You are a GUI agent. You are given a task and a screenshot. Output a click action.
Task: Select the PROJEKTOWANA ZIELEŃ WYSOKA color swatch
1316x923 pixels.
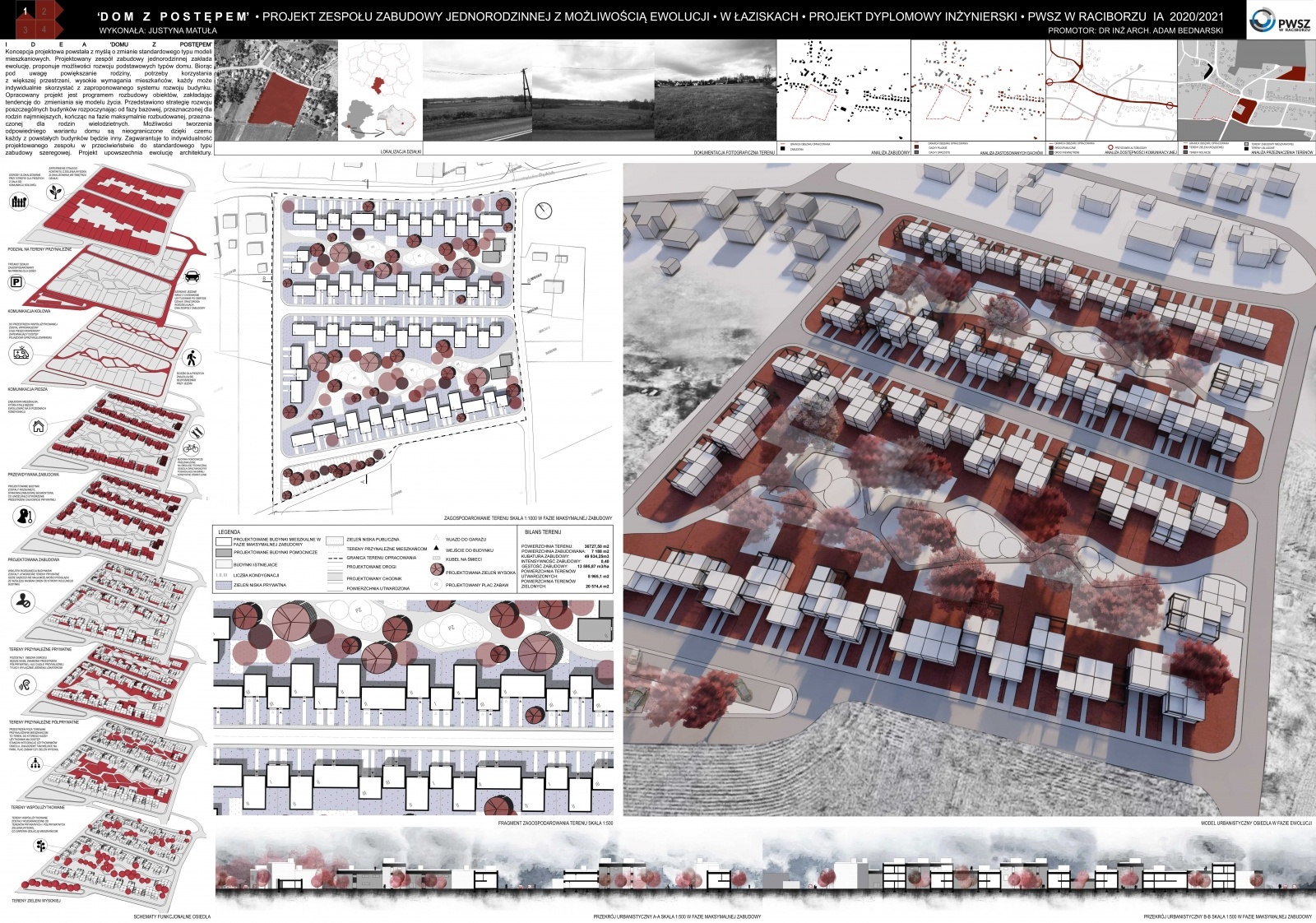436,569
